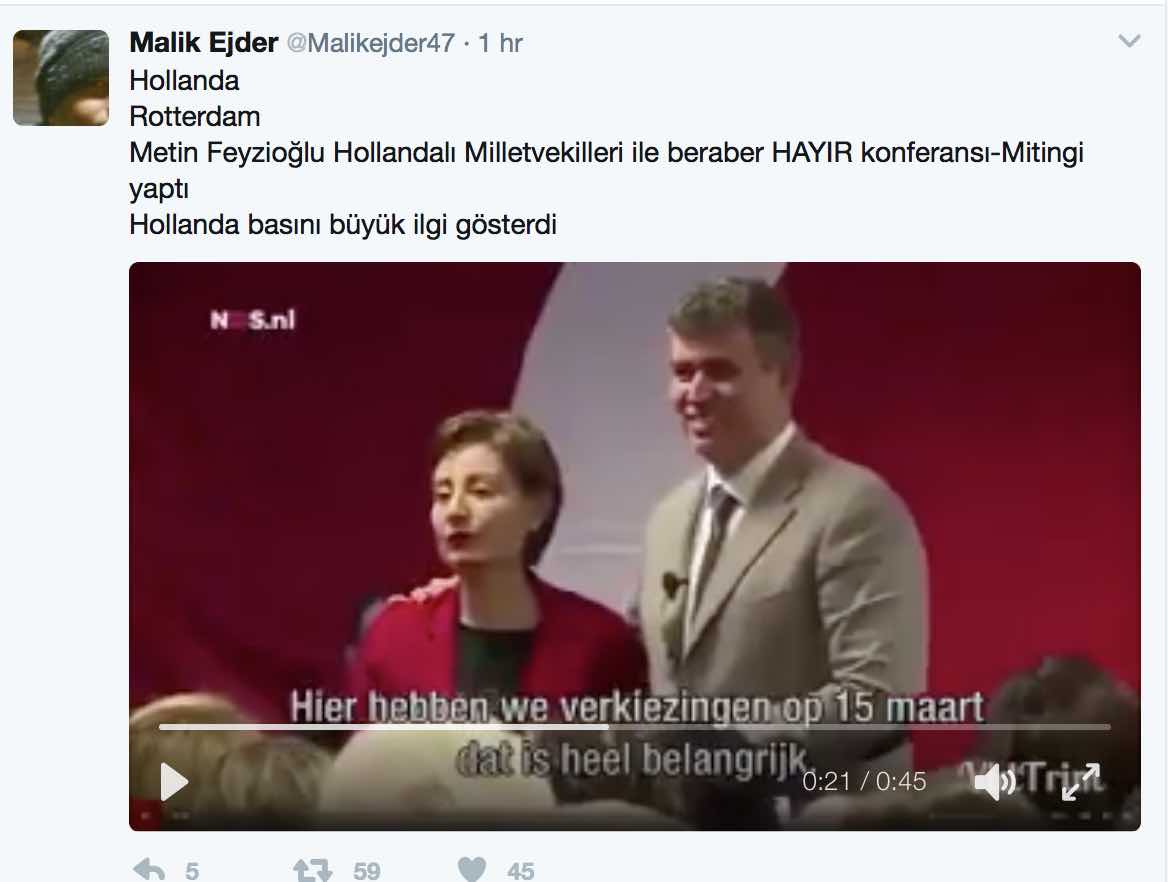Open the @Malikejder47 handle link
This screenshot has height=882, width=1168.
coord(370,43)
